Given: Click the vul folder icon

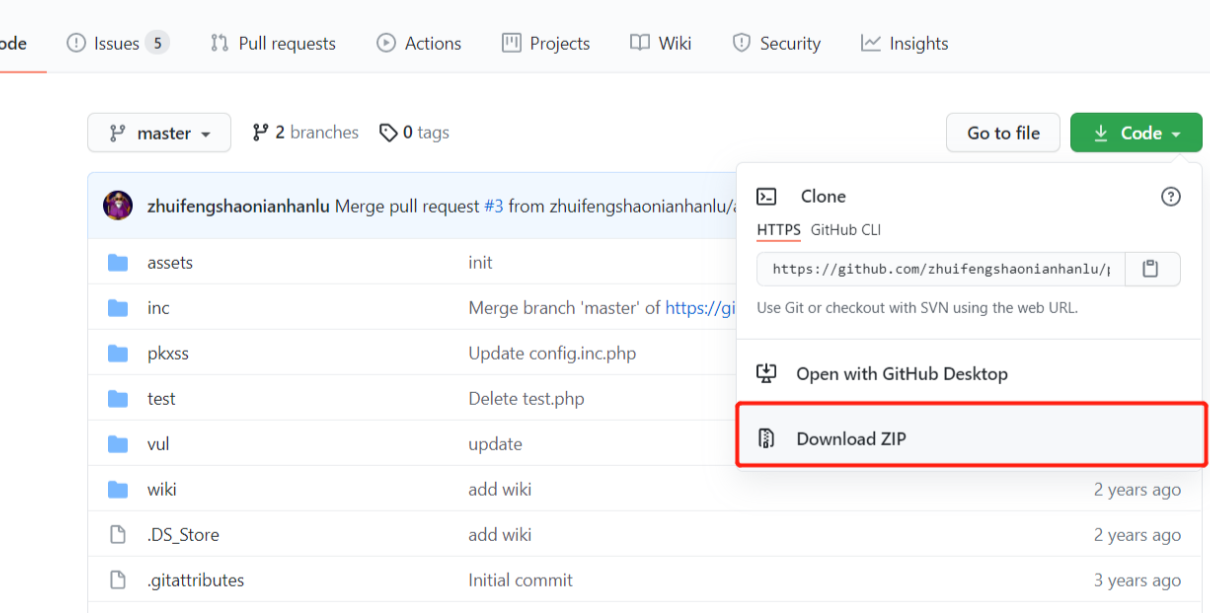Looking at the screenshot, I should pos(118,444).
